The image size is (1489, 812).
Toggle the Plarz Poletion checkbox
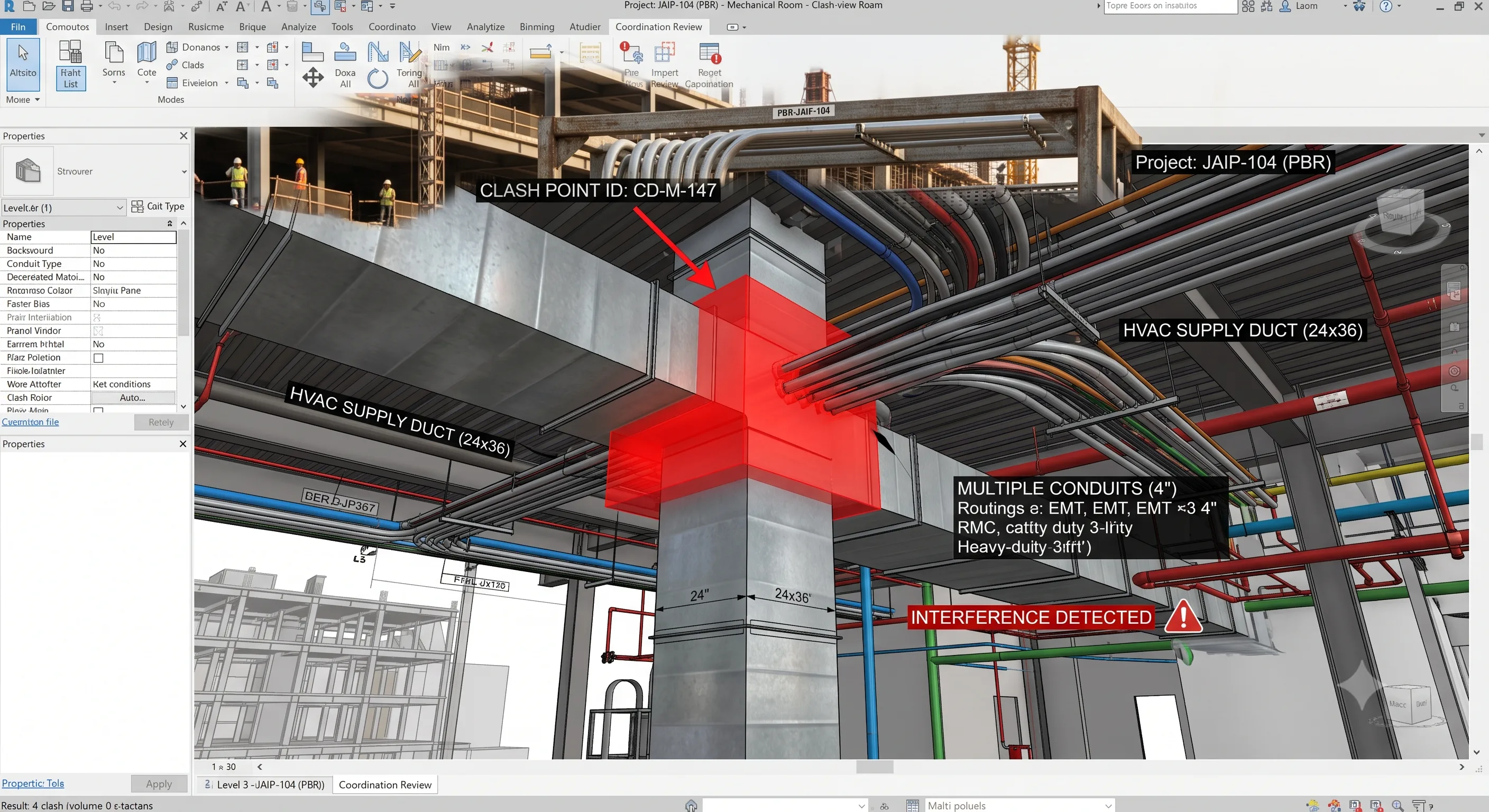pyautogui.click(x=99, y=358)
